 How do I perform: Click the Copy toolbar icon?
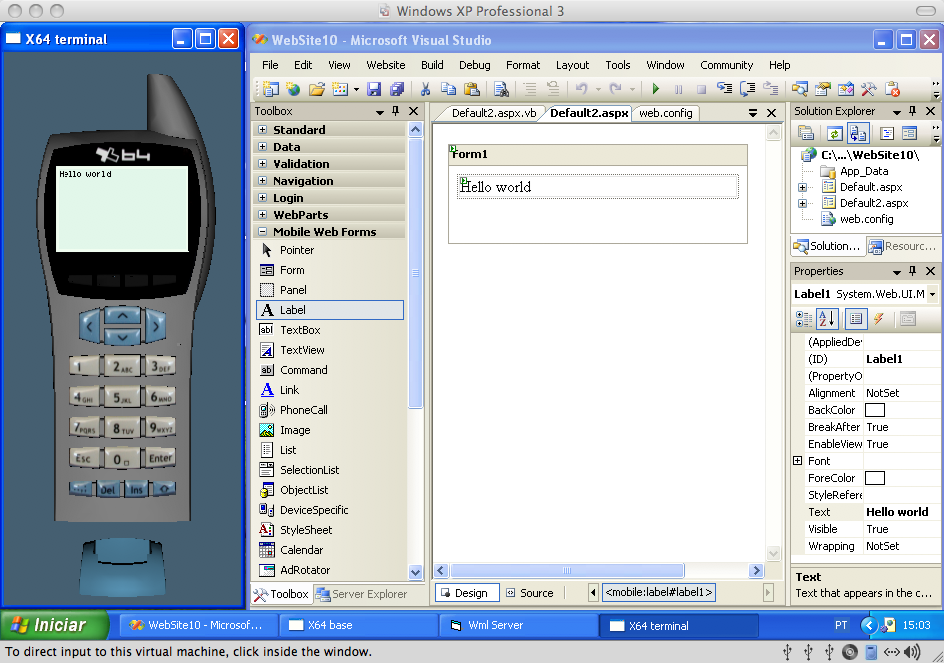pyautogui.click(x=448, y=89)
